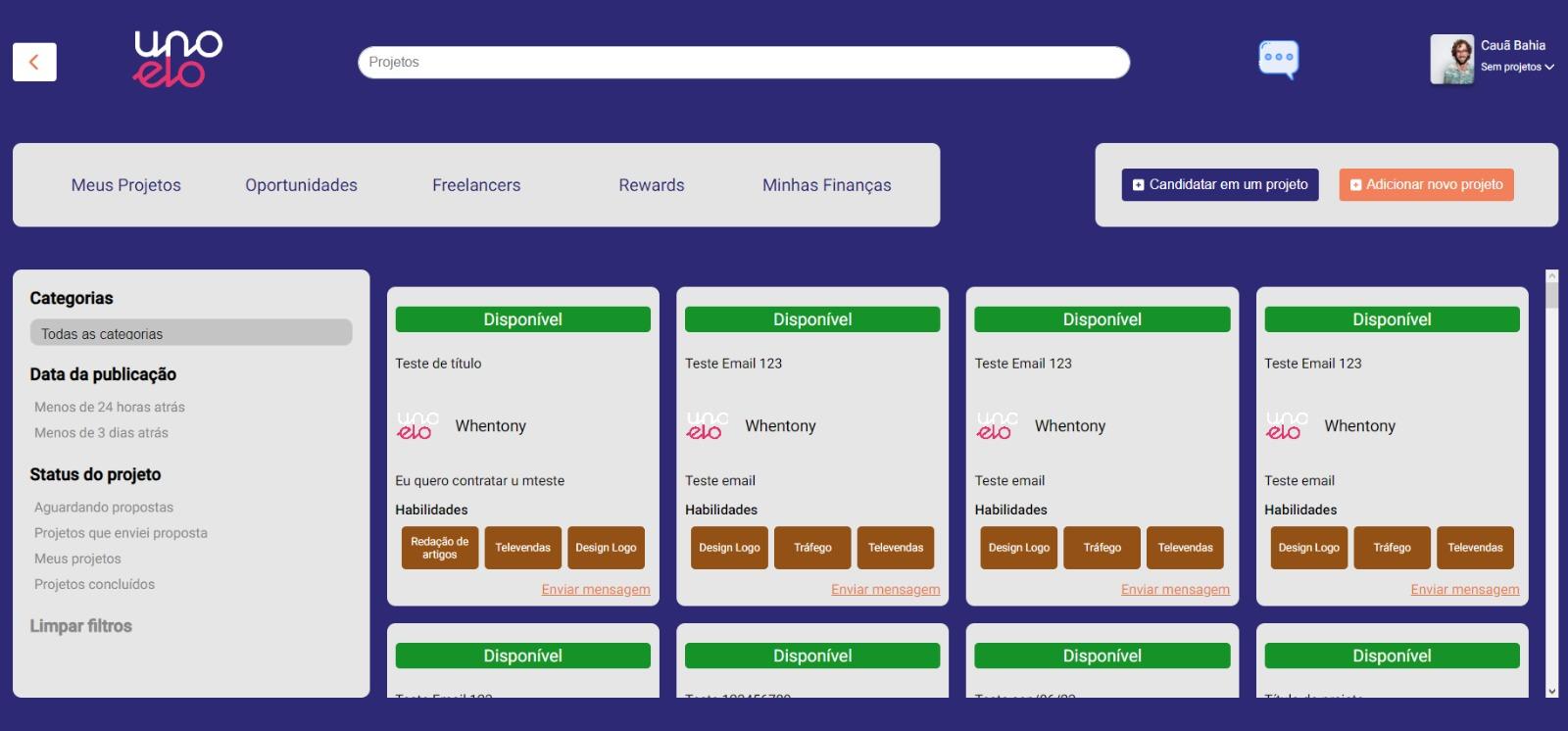Select Projetos que enviei proposta filter
The image size is (1568, 731).
[x=121, y=533]
